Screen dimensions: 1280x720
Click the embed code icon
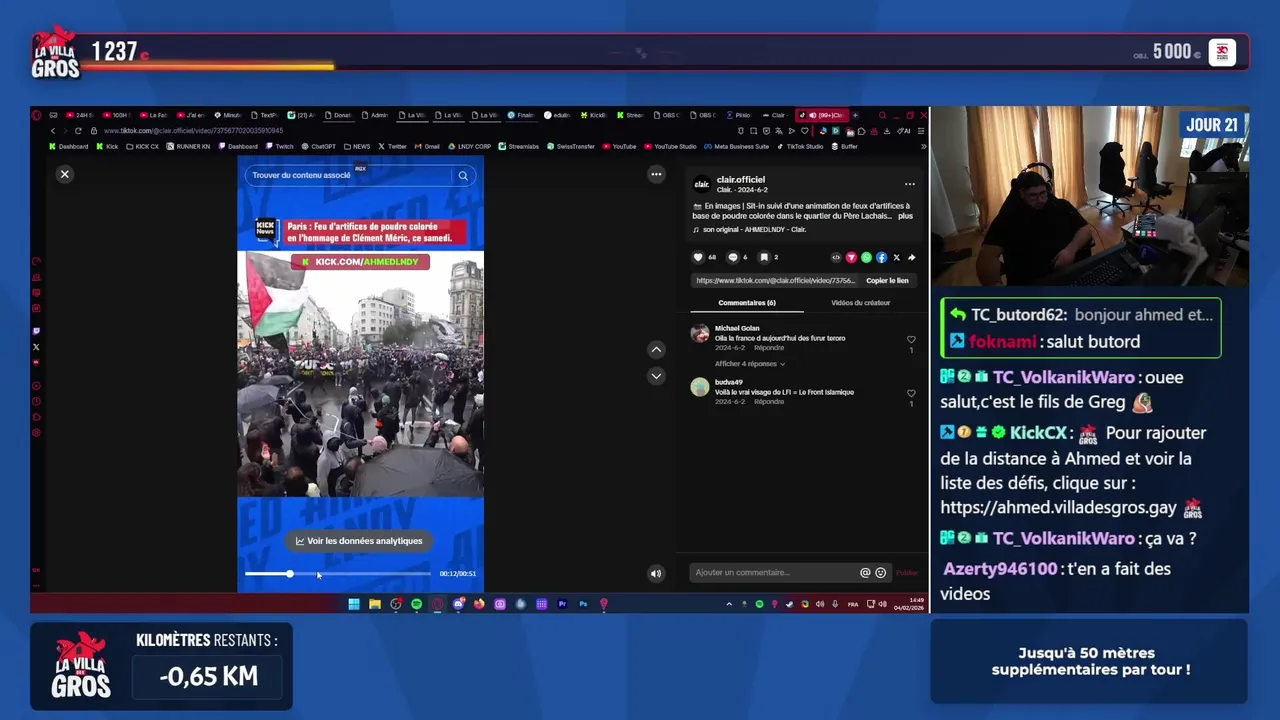(x=836, y=257)
